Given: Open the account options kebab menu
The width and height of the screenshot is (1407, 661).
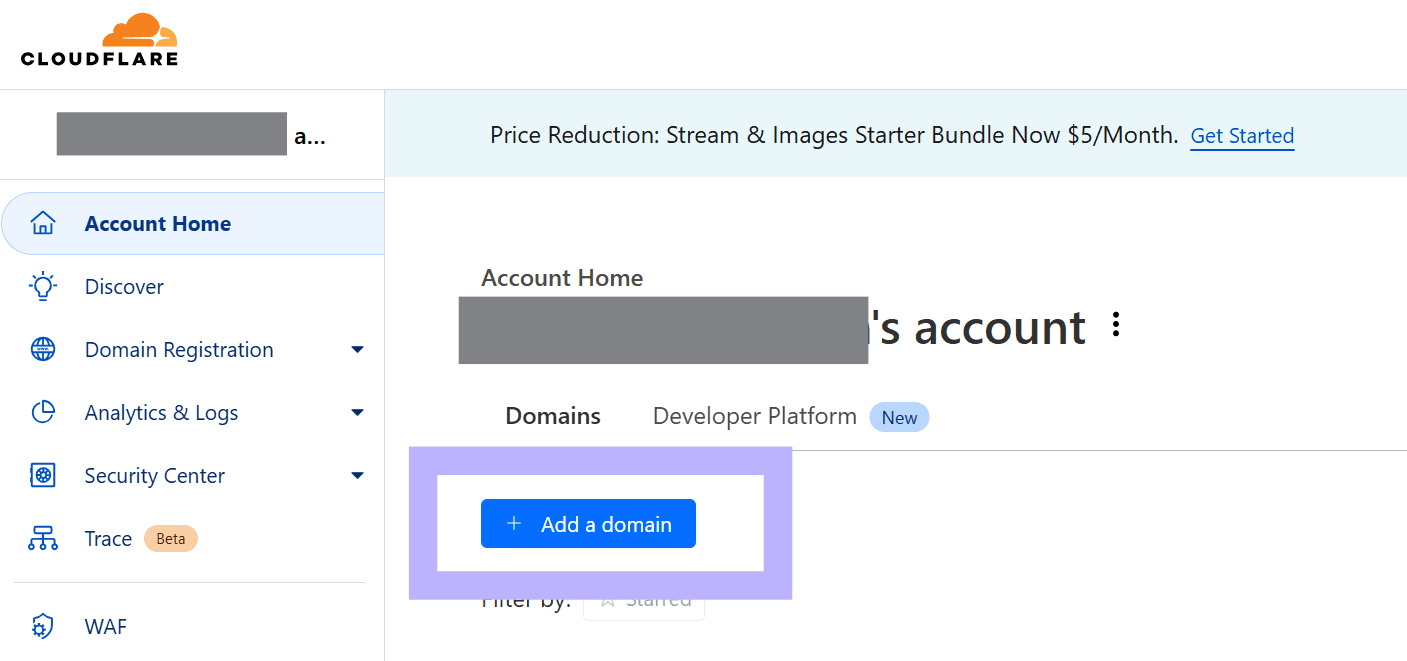Looking at the screenshot, I should (1116, 324).
